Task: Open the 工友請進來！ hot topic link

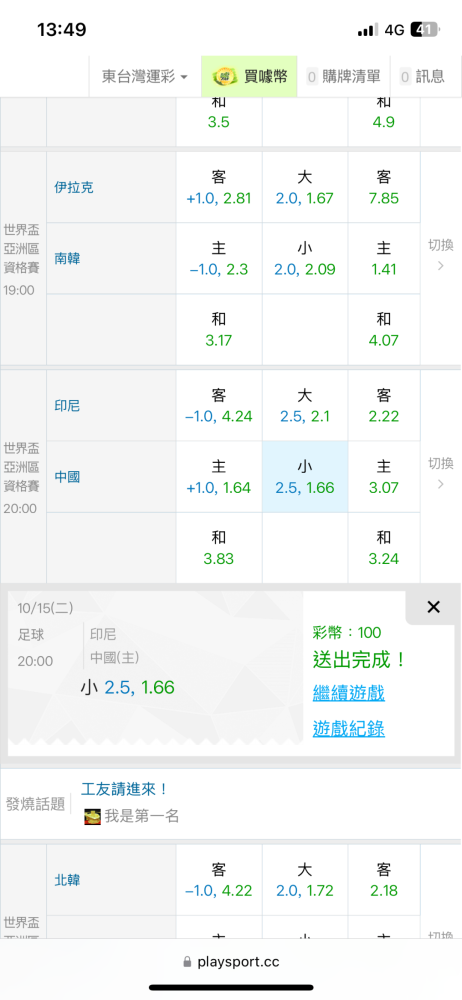Action: pyautogui.click(x=124, y=789)
